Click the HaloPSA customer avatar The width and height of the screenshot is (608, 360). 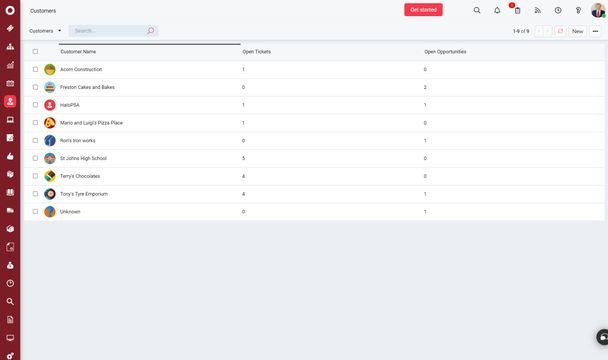(x=50, y=105)
